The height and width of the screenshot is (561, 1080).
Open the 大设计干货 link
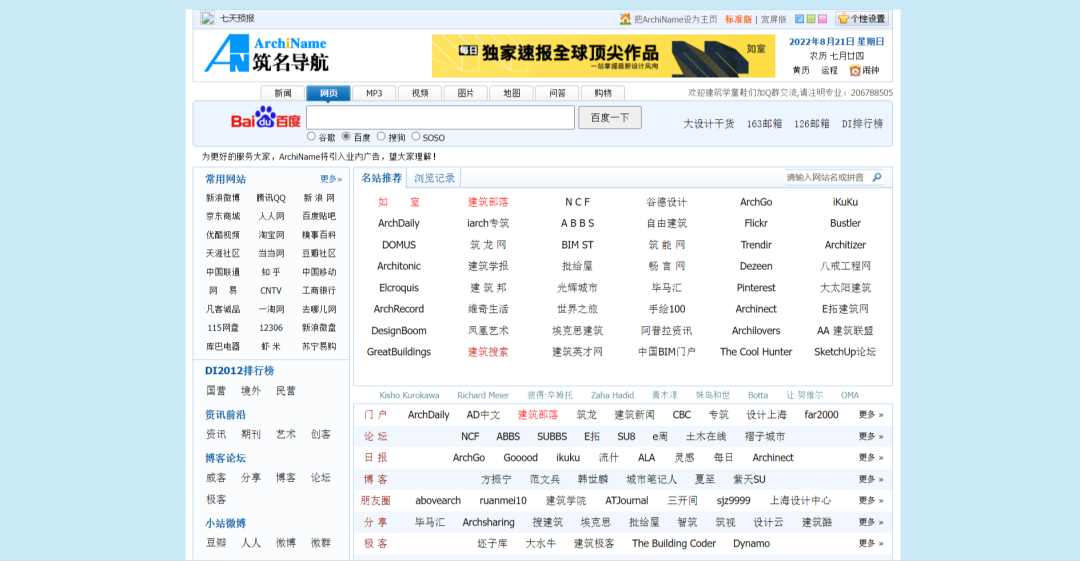pyautogui.click(x=709, y=124)
